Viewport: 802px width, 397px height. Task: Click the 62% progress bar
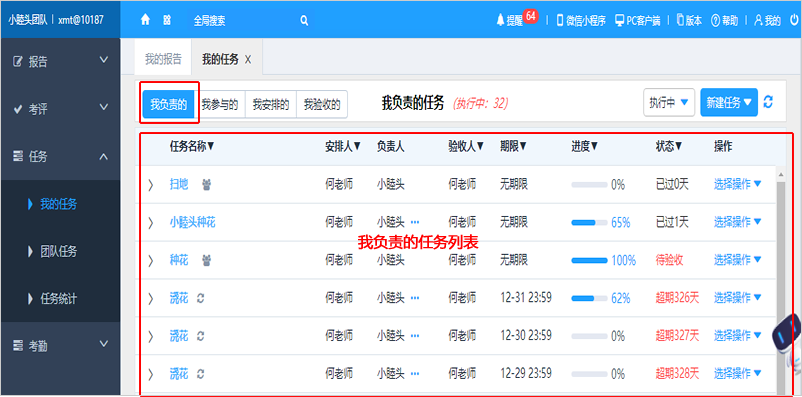pos(589,298)
